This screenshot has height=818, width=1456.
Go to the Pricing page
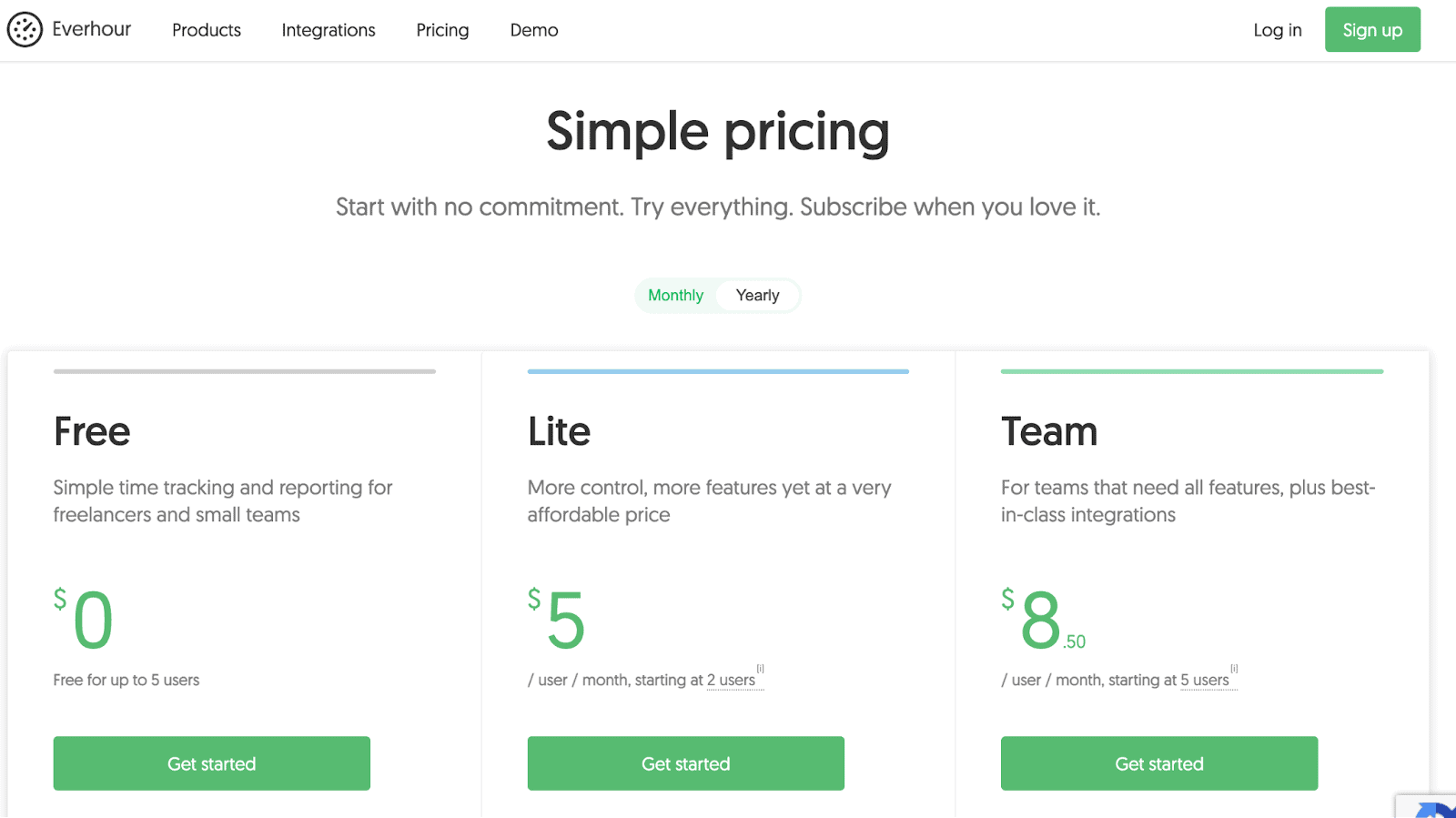tap(442, 30)
